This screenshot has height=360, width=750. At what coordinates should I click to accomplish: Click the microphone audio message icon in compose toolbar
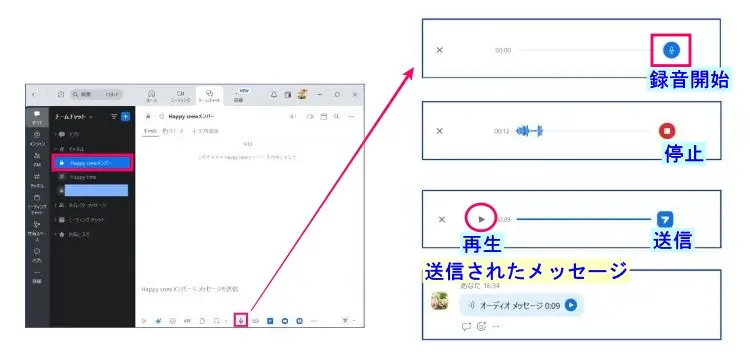[241, 321]
